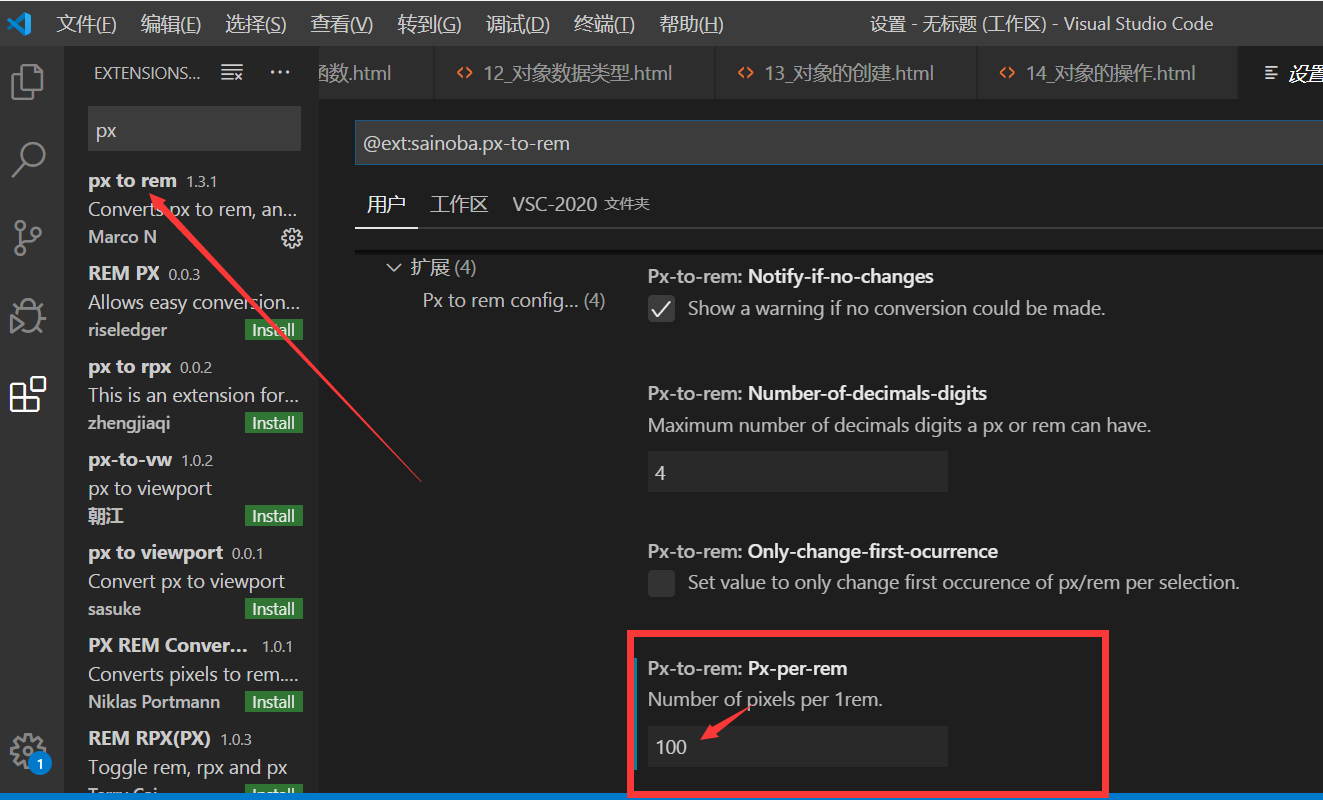Clear extensions search results icon
The image size is (1323, 800).
pyautogui.click(x=232, y=72)
